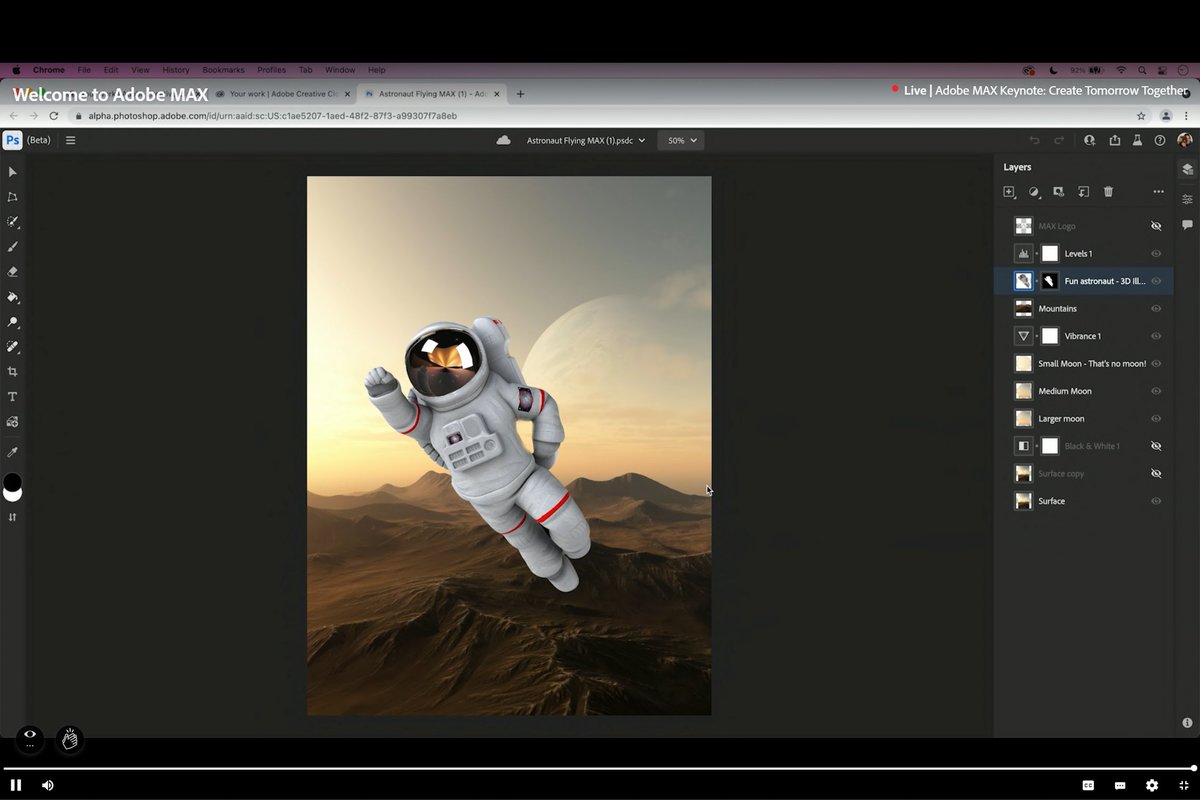The height and width of the screenshot is (800, 1200).
Task: Hide the Mountains layer
Action: [x=1156, y=309]
